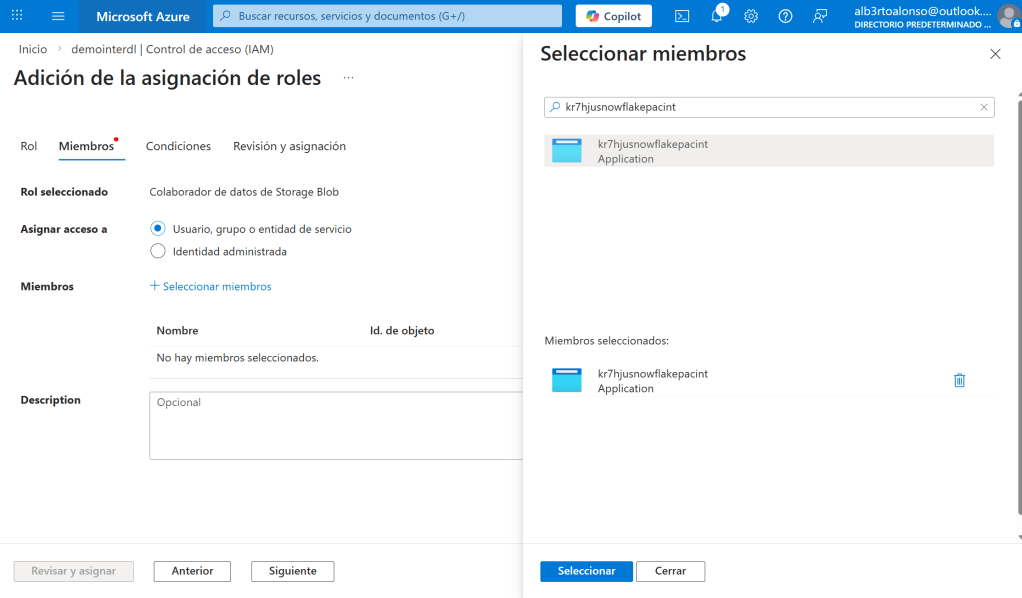The image size is (1022, 598).
Task: Click the Seleccionar miembros link
Action: (211, 286)
